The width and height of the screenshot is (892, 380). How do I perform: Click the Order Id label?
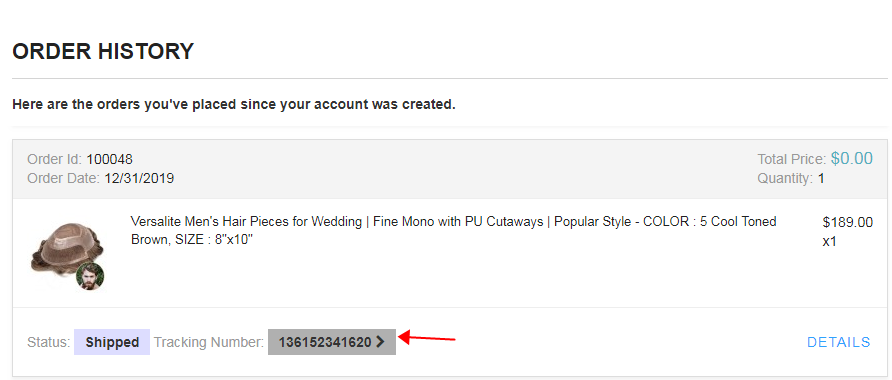pyautogui.click(x=55, y=159)
